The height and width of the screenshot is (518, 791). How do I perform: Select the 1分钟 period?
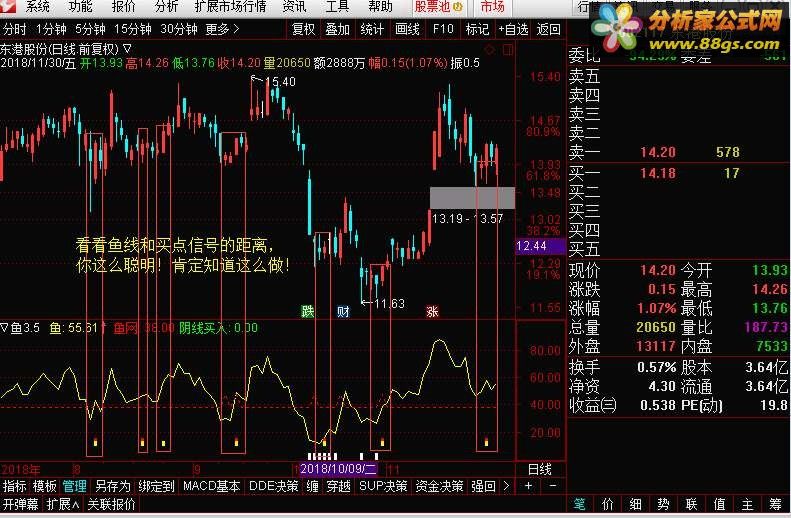(51, 29)
